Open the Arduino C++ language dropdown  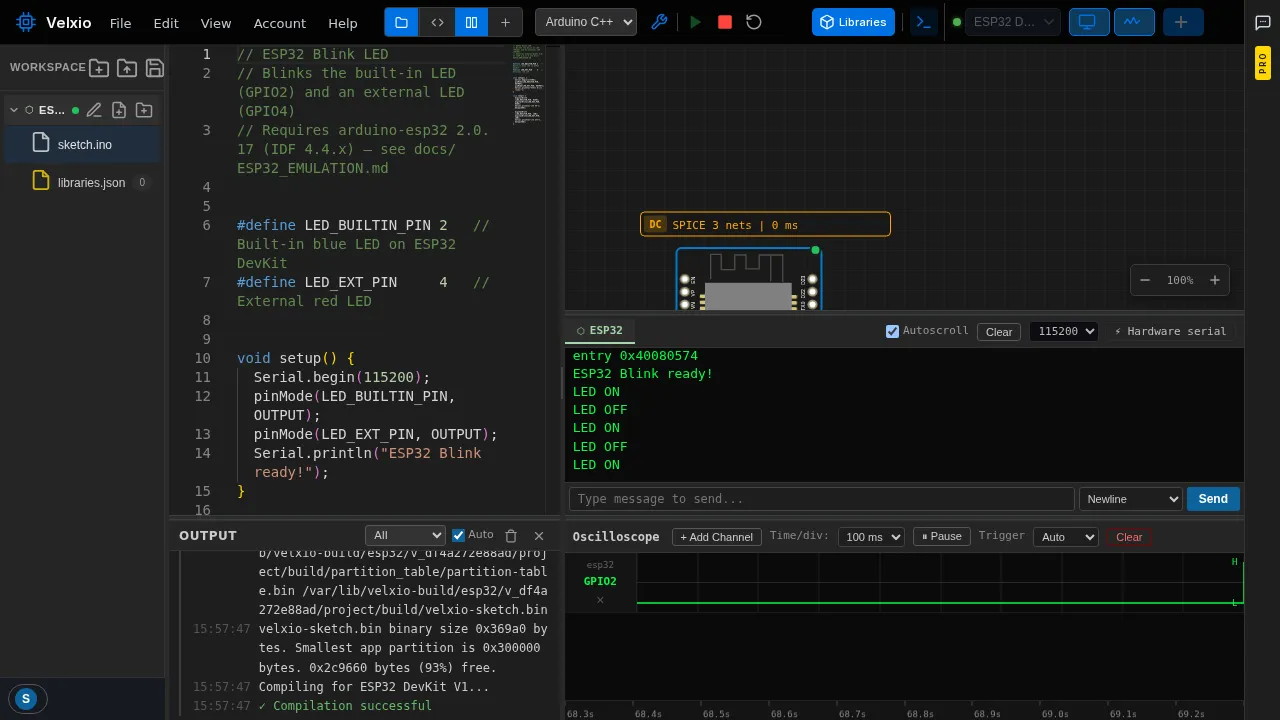coord(586,22)
